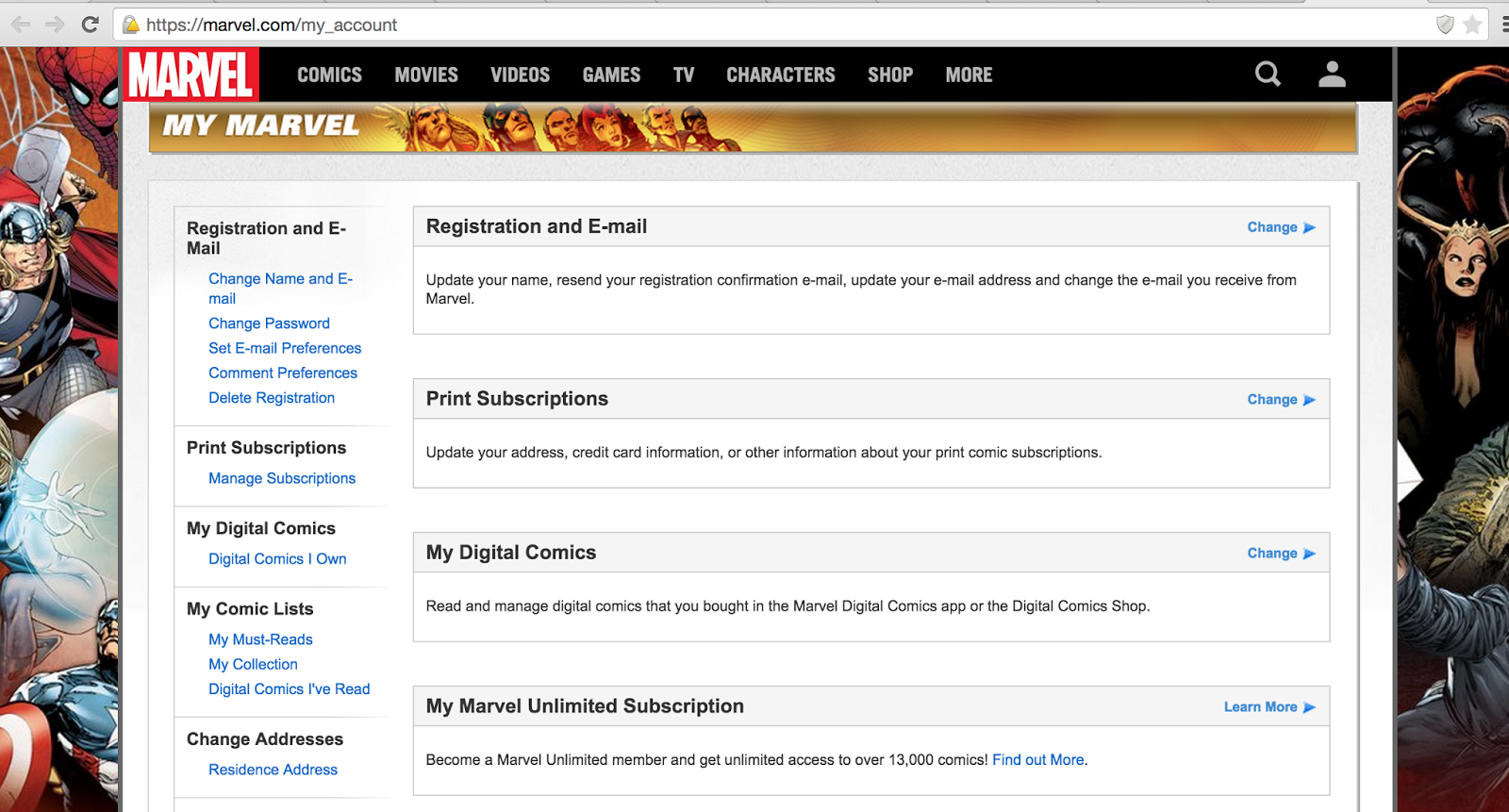Click Change arrow for Registration and E-mail
Viewport: 1509px width, 812px height.
(1281, 227)
